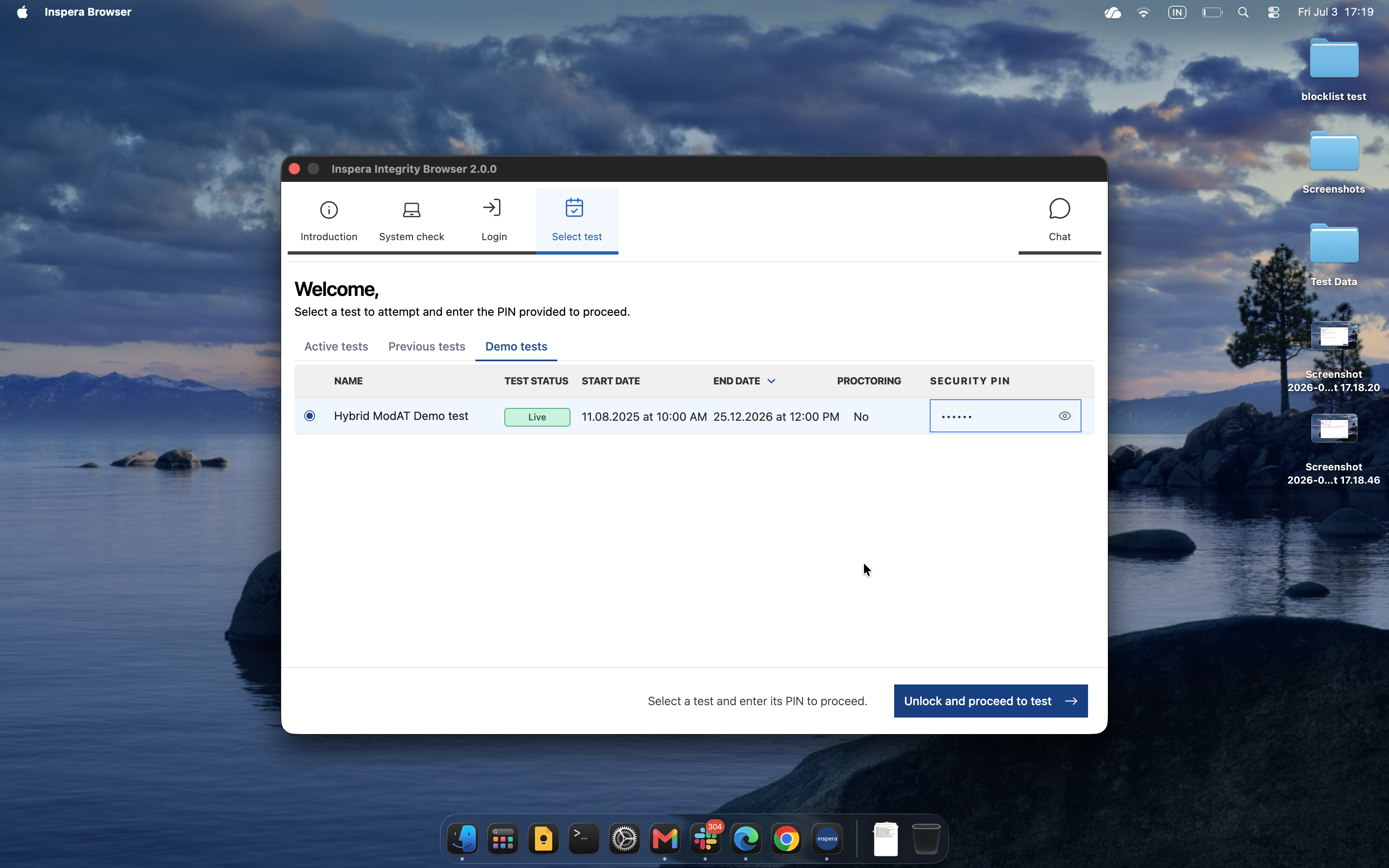This screenshot has width=1389, height=868.
Task: Click the Proctoring value No
Action: [x=861, y=417]
